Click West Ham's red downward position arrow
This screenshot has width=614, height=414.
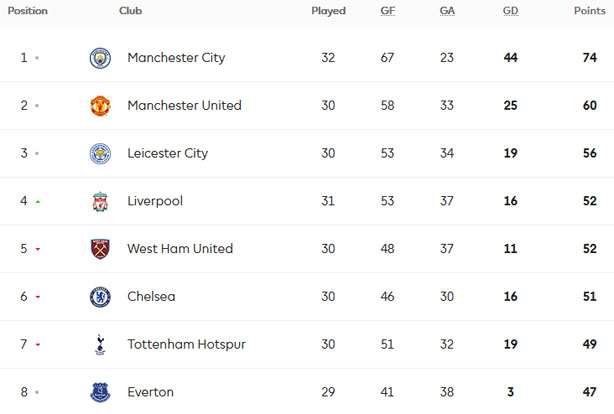pyautogui.click(x=38, y=249)
